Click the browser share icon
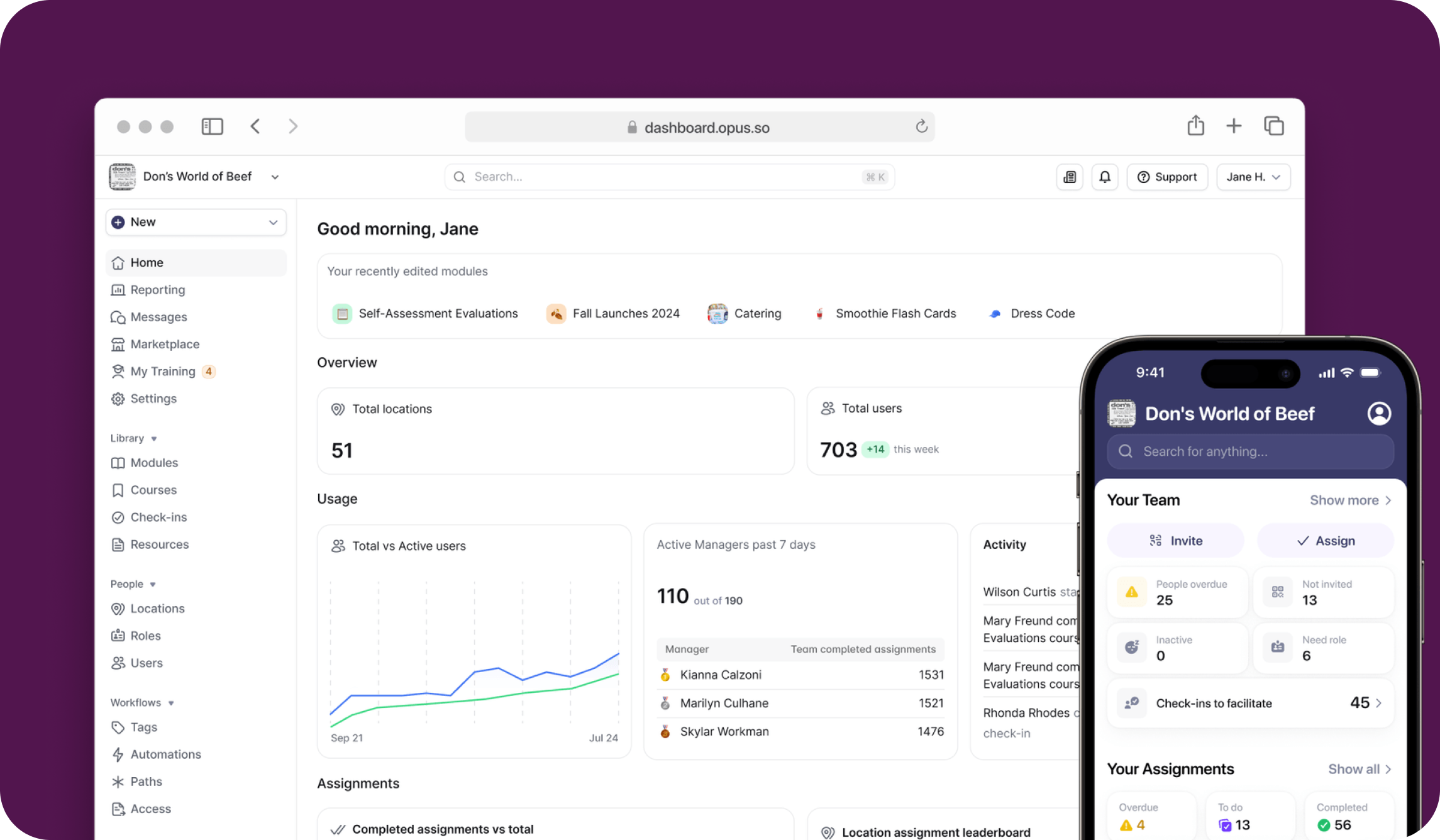 click(x=1195, y=126)
